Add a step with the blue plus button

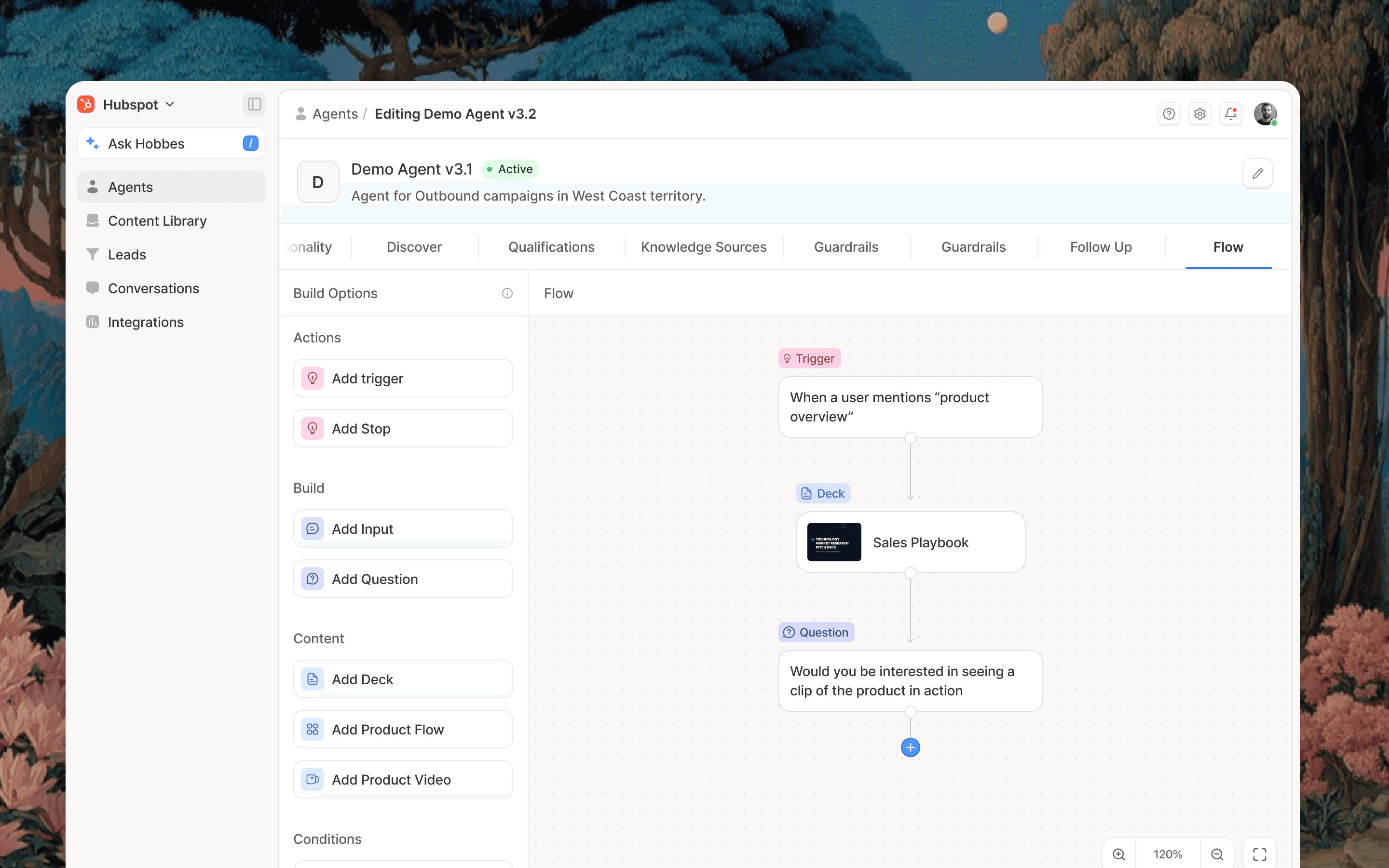click(910, 747)
